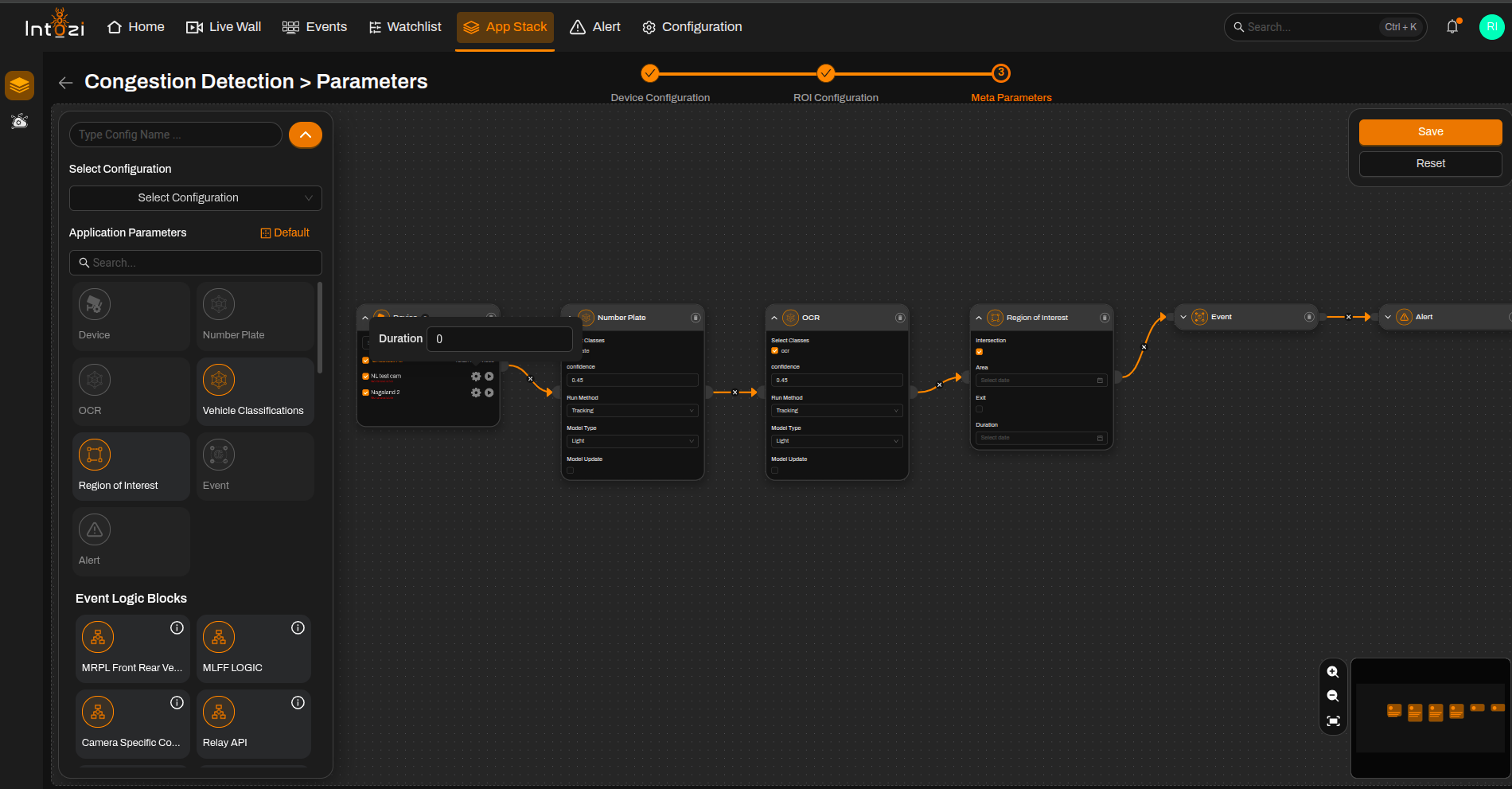Go to the Watchlist menu item

pos(405,27)
